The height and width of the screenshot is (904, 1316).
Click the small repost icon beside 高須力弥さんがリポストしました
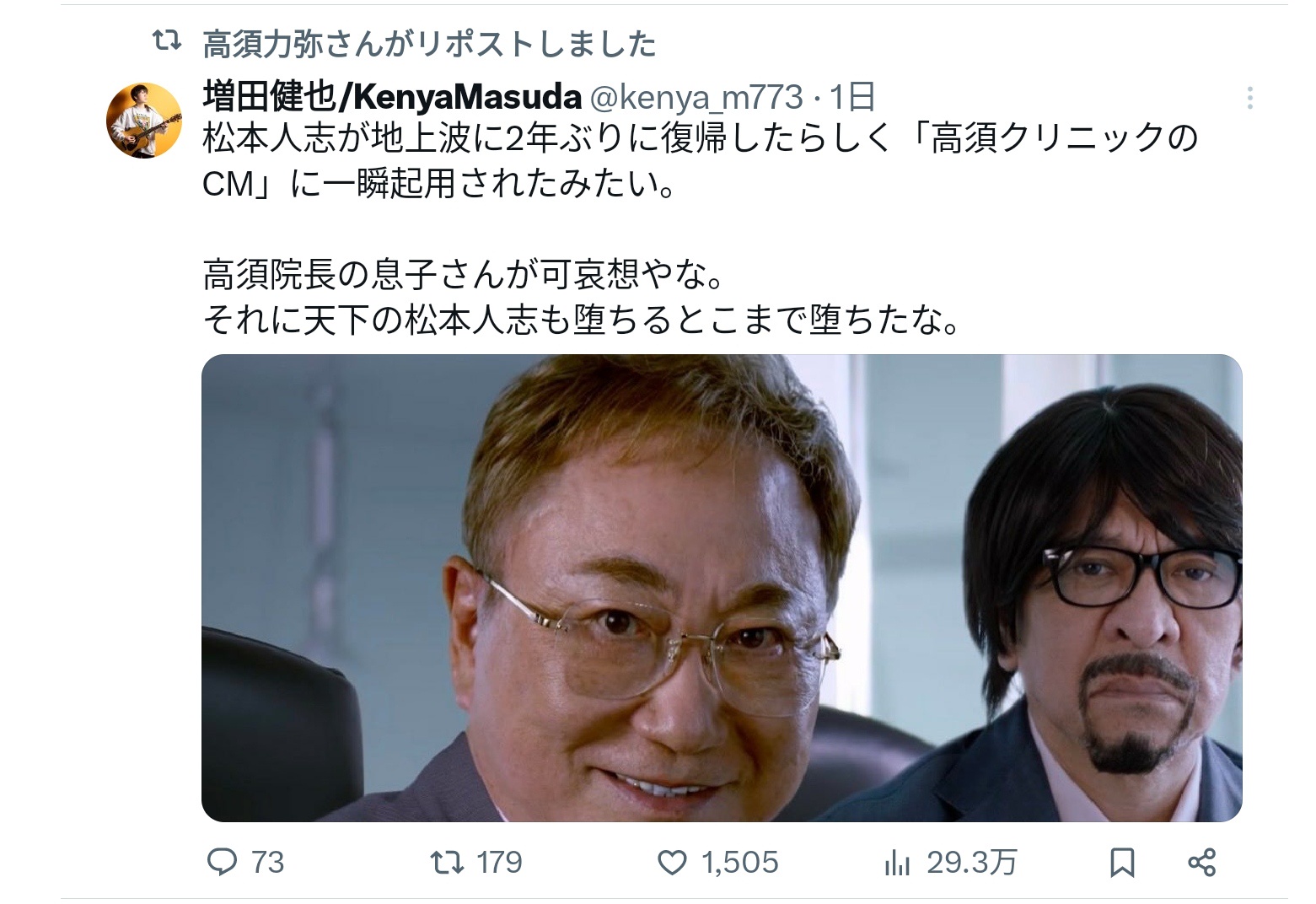[166, 41]
